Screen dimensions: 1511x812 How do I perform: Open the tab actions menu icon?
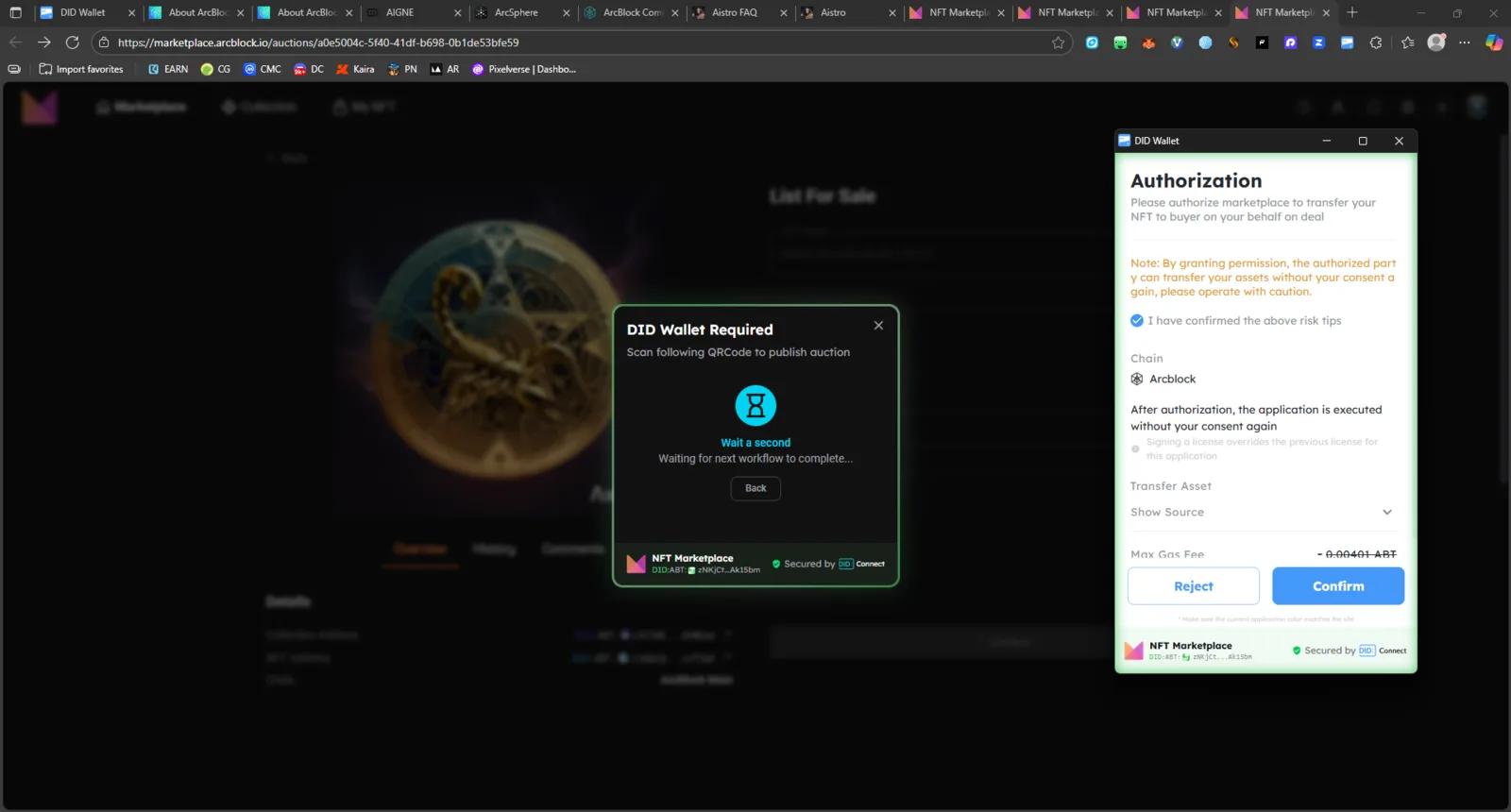pos(15,12)
